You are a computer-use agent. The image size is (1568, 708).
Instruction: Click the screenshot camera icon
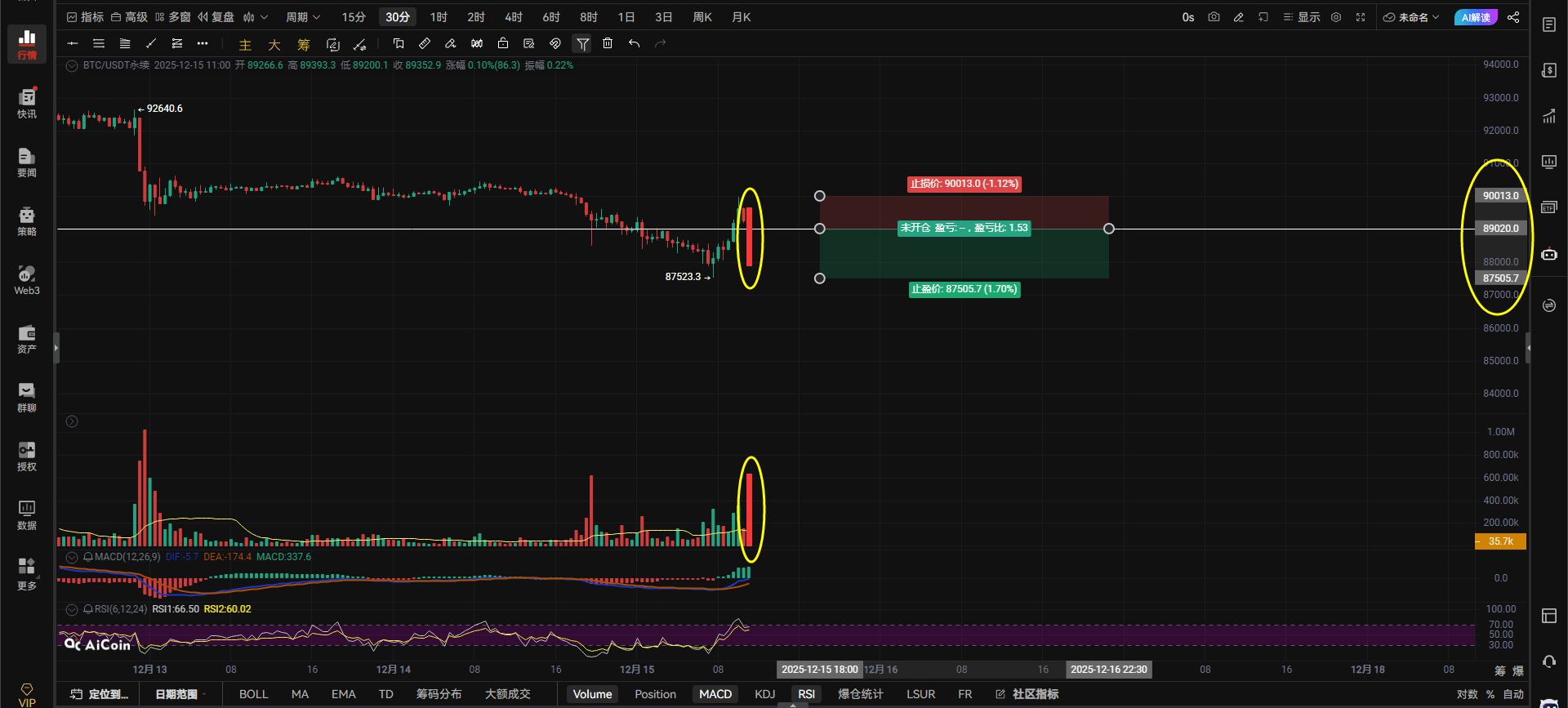click(1214, 17)
